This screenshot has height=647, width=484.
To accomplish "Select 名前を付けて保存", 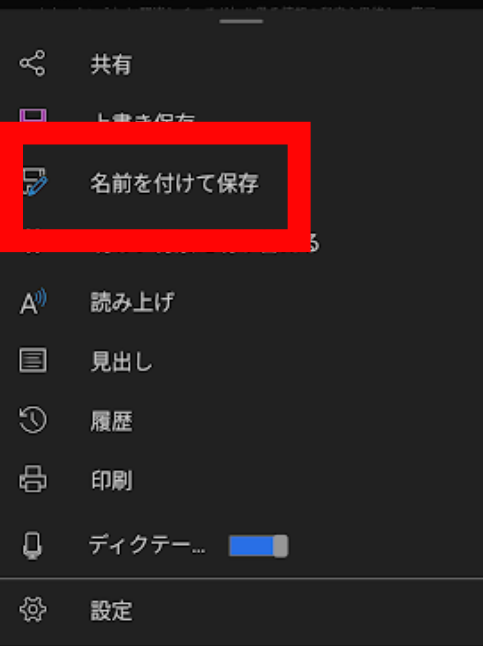I will pos(174,183).
